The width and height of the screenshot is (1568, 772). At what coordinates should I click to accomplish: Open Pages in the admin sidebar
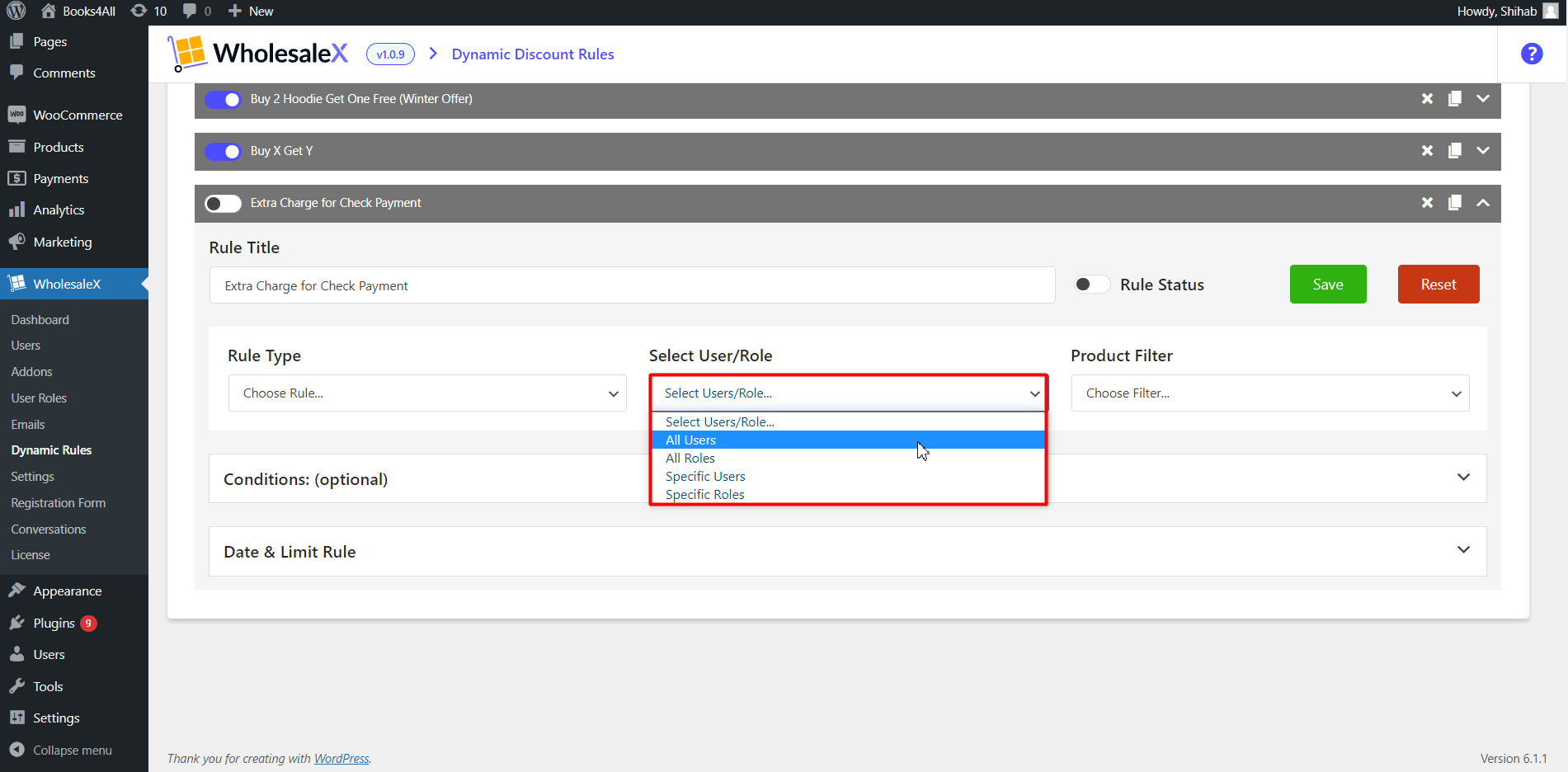click(74, 41)
